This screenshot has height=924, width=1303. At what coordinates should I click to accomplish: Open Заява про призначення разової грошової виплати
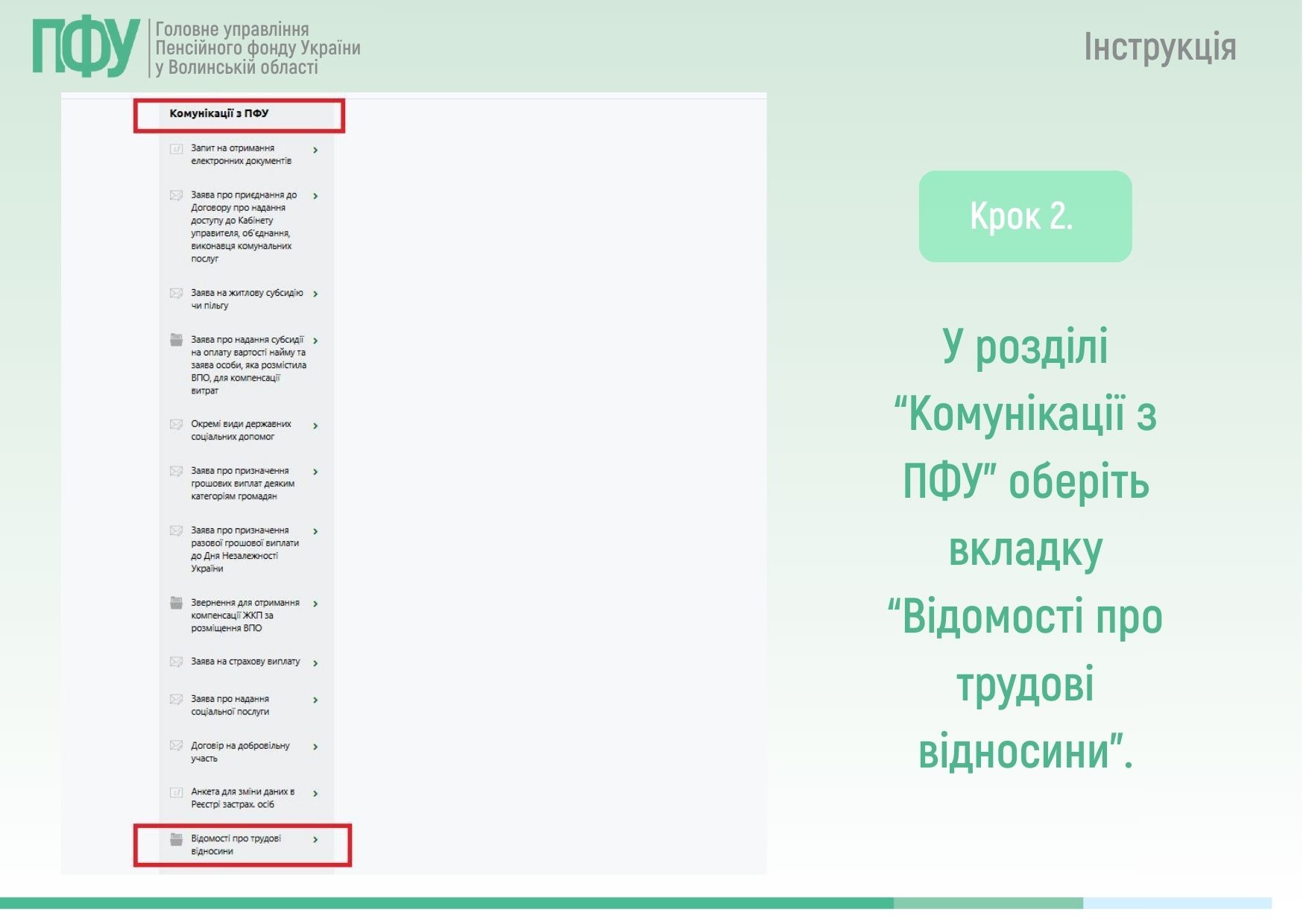244,549
